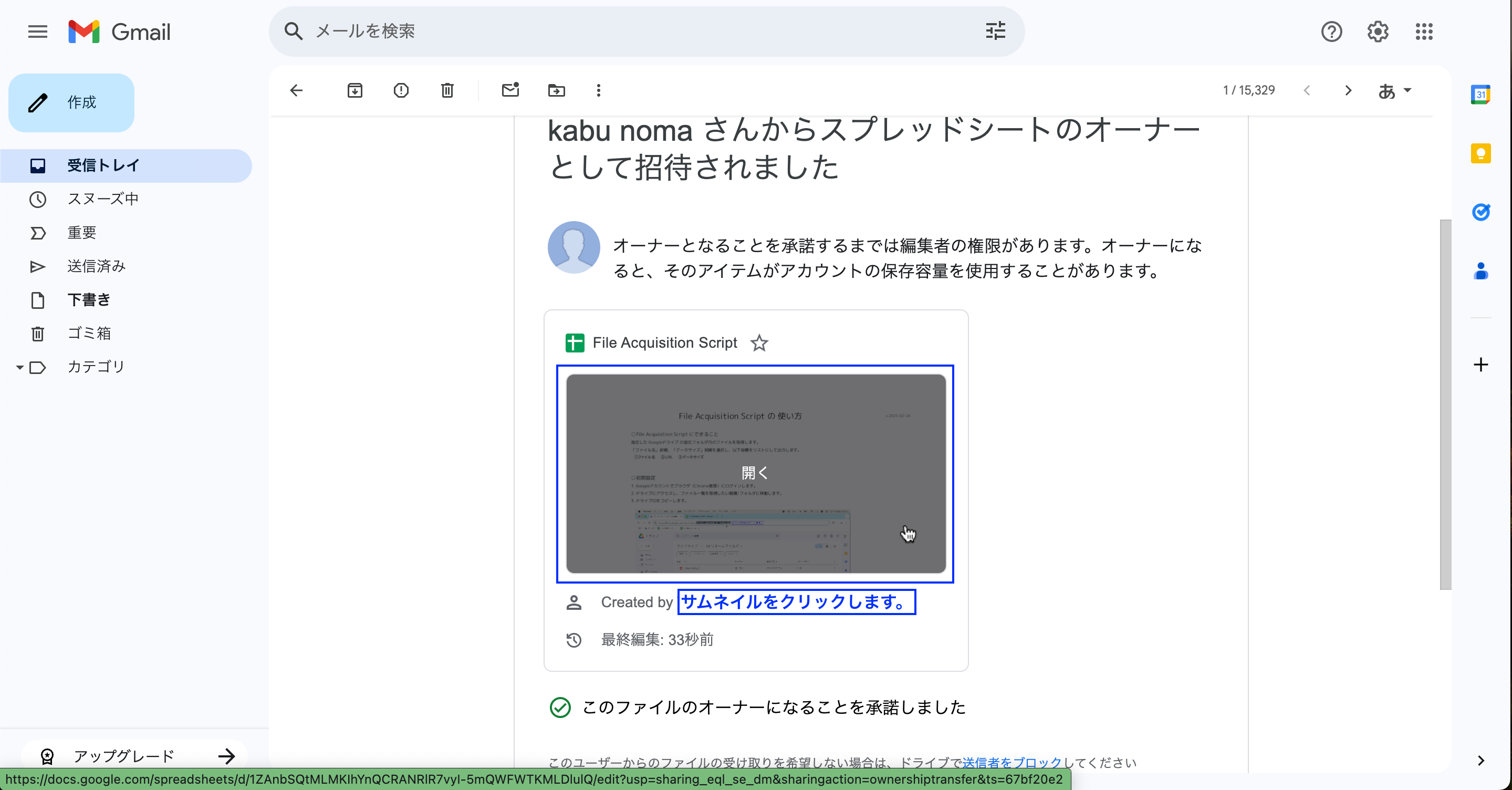Open the Move to folder icon

point(557,90)
